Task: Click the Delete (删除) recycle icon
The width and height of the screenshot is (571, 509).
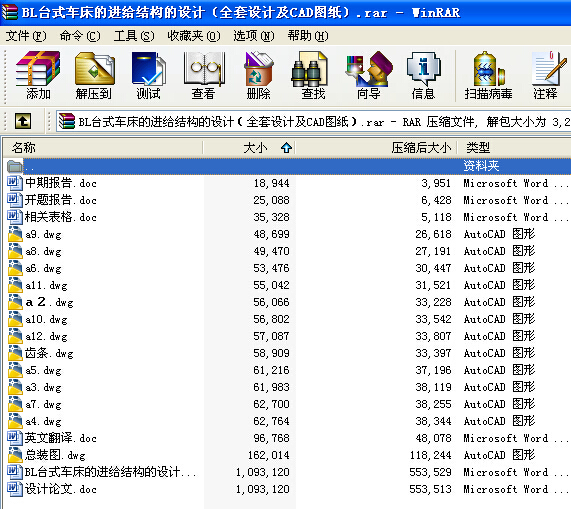Action: pyautogui.click(x=259, y=68)
